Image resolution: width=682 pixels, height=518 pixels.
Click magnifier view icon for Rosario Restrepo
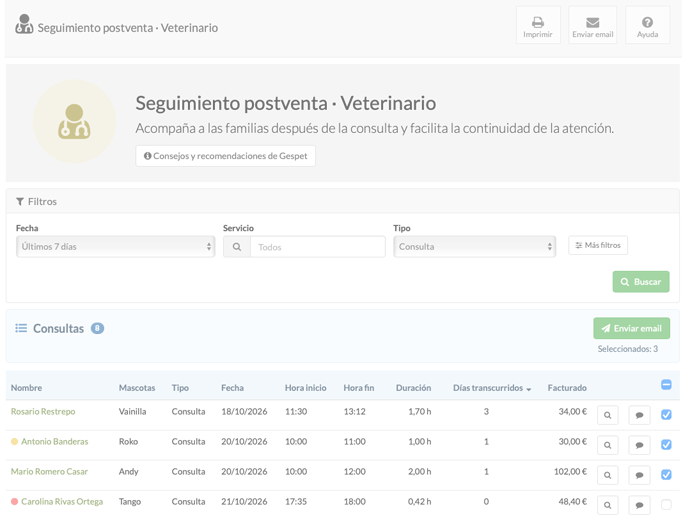(608, 415)
